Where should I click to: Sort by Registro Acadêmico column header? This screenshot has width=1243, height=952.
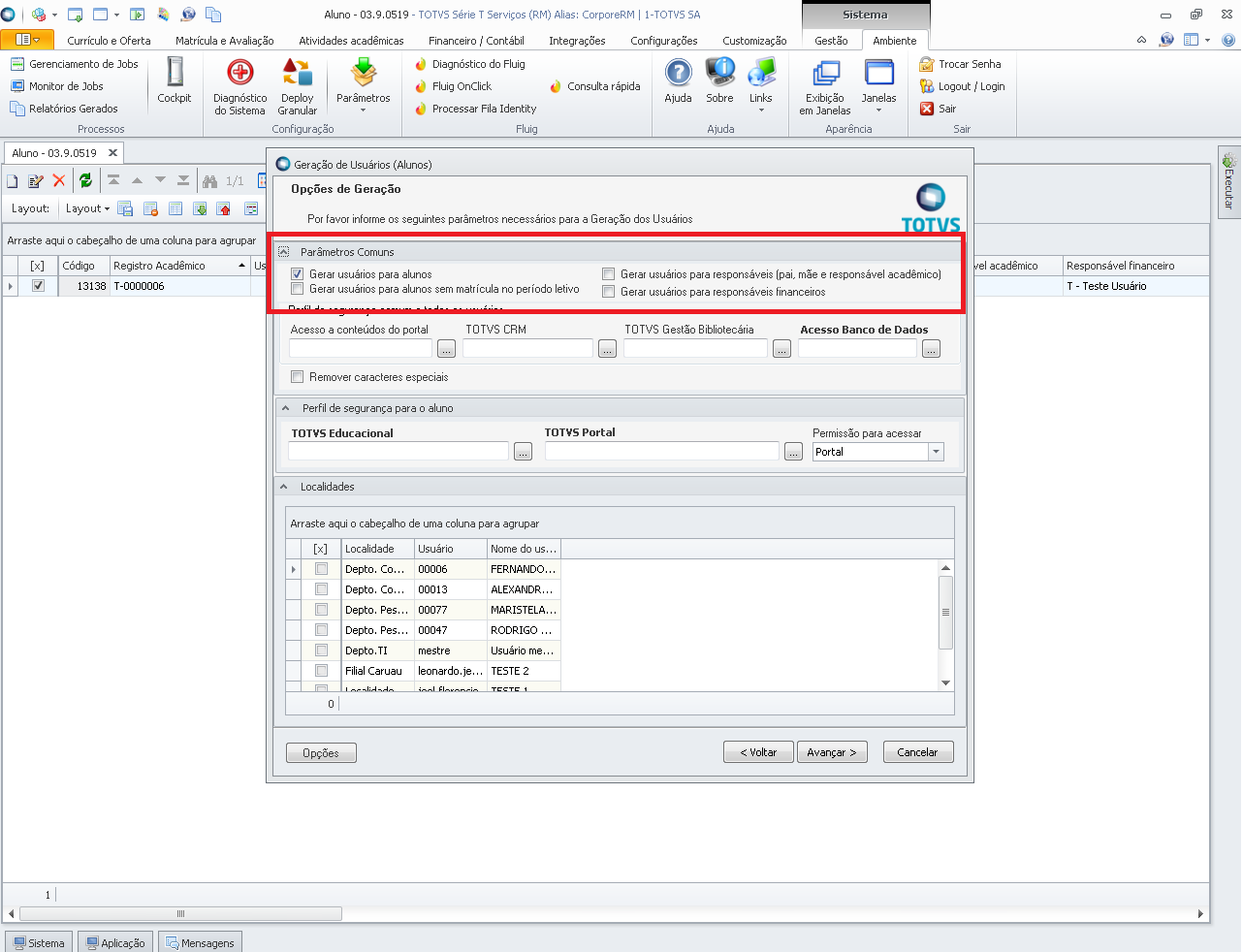179,266
